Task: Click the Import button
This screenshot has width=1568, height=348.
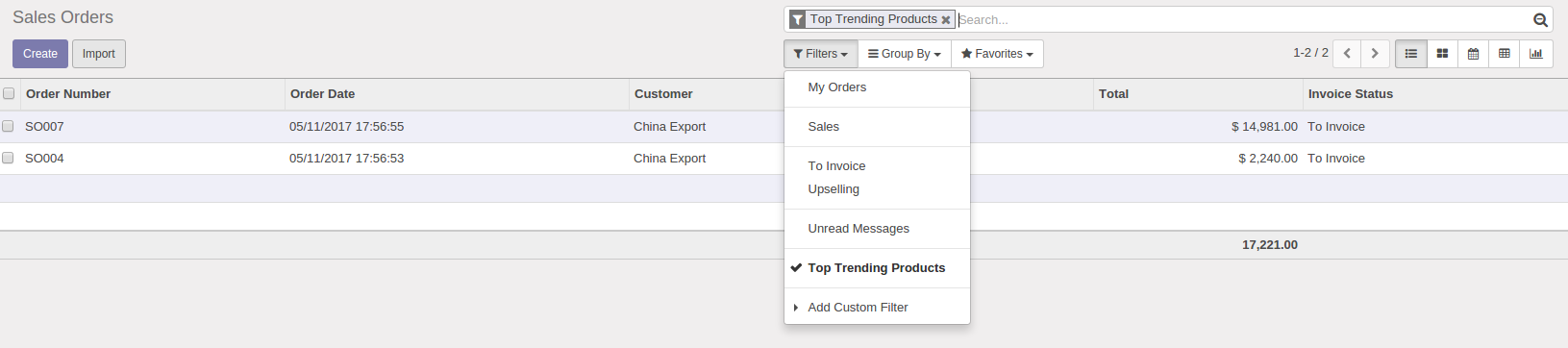Action: (99, 54)
